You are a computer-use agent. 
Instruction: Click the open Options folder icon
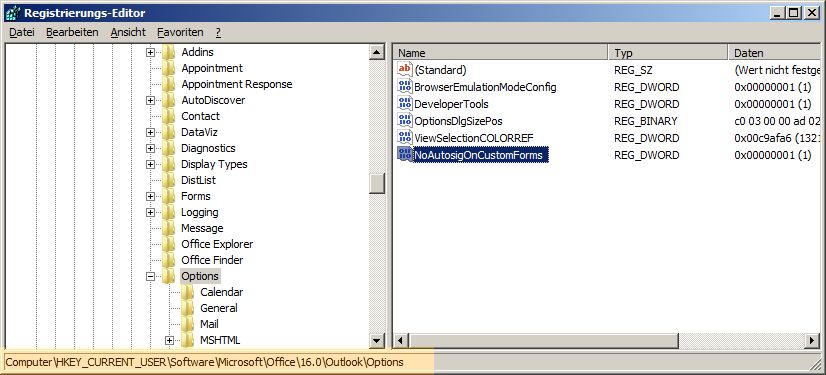pos(169,276)
